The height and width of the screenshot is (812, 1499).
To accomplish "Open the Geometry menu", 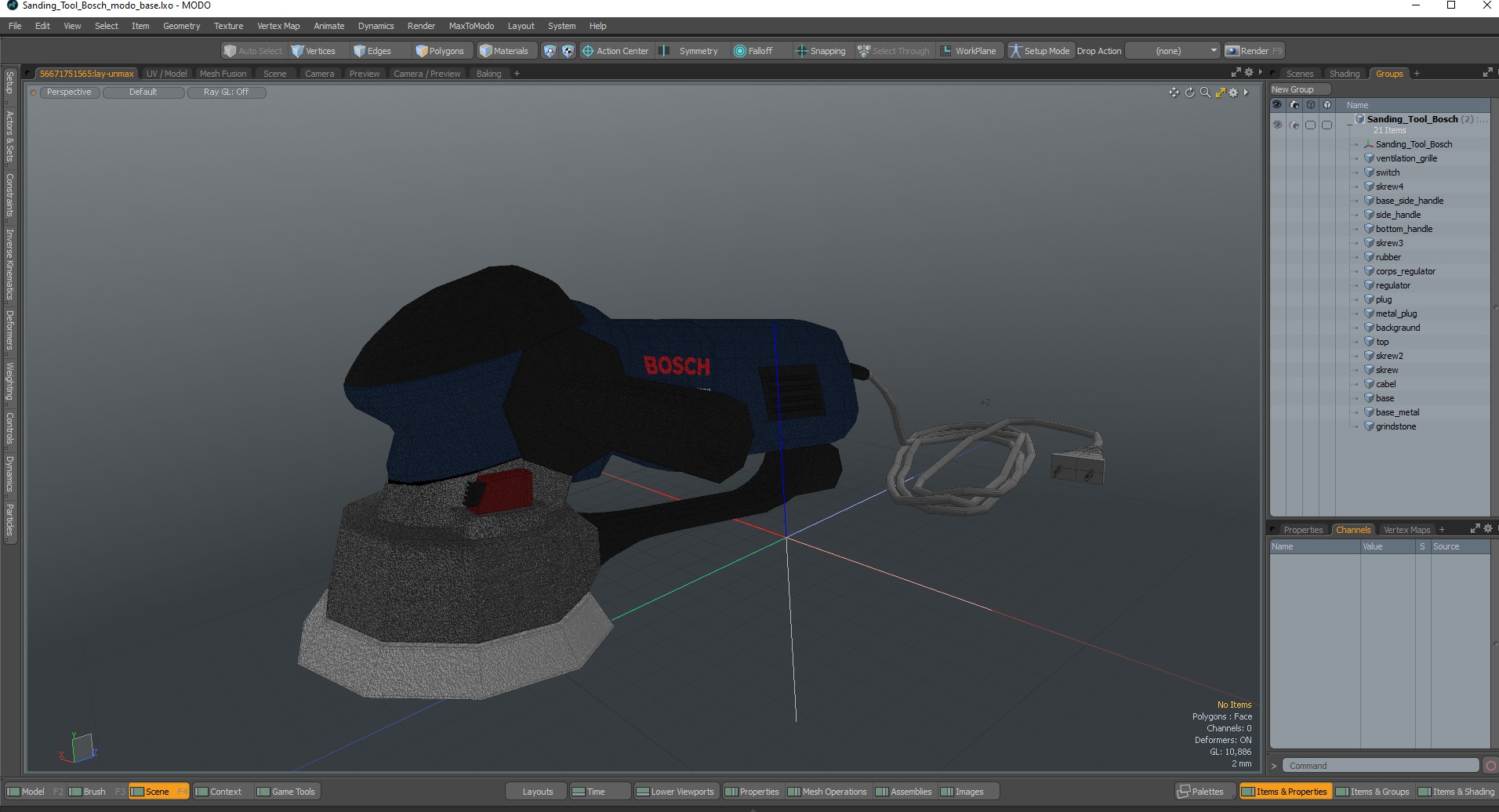I will click(181, 26).
